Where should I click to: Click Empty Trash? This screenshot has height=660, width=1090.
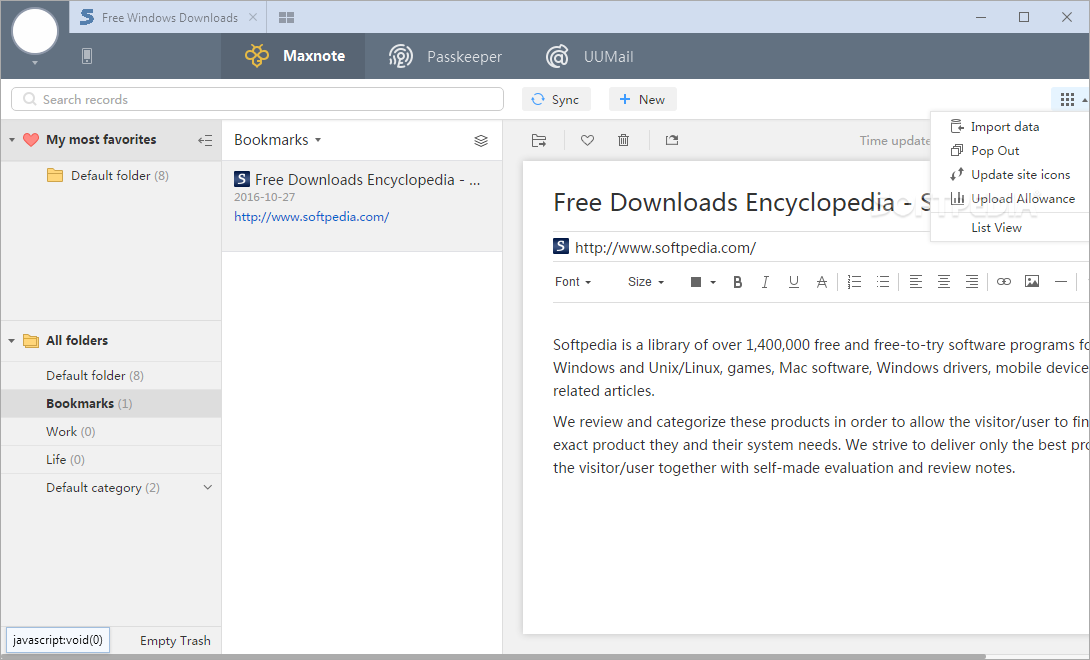click(x=175, y=641)
